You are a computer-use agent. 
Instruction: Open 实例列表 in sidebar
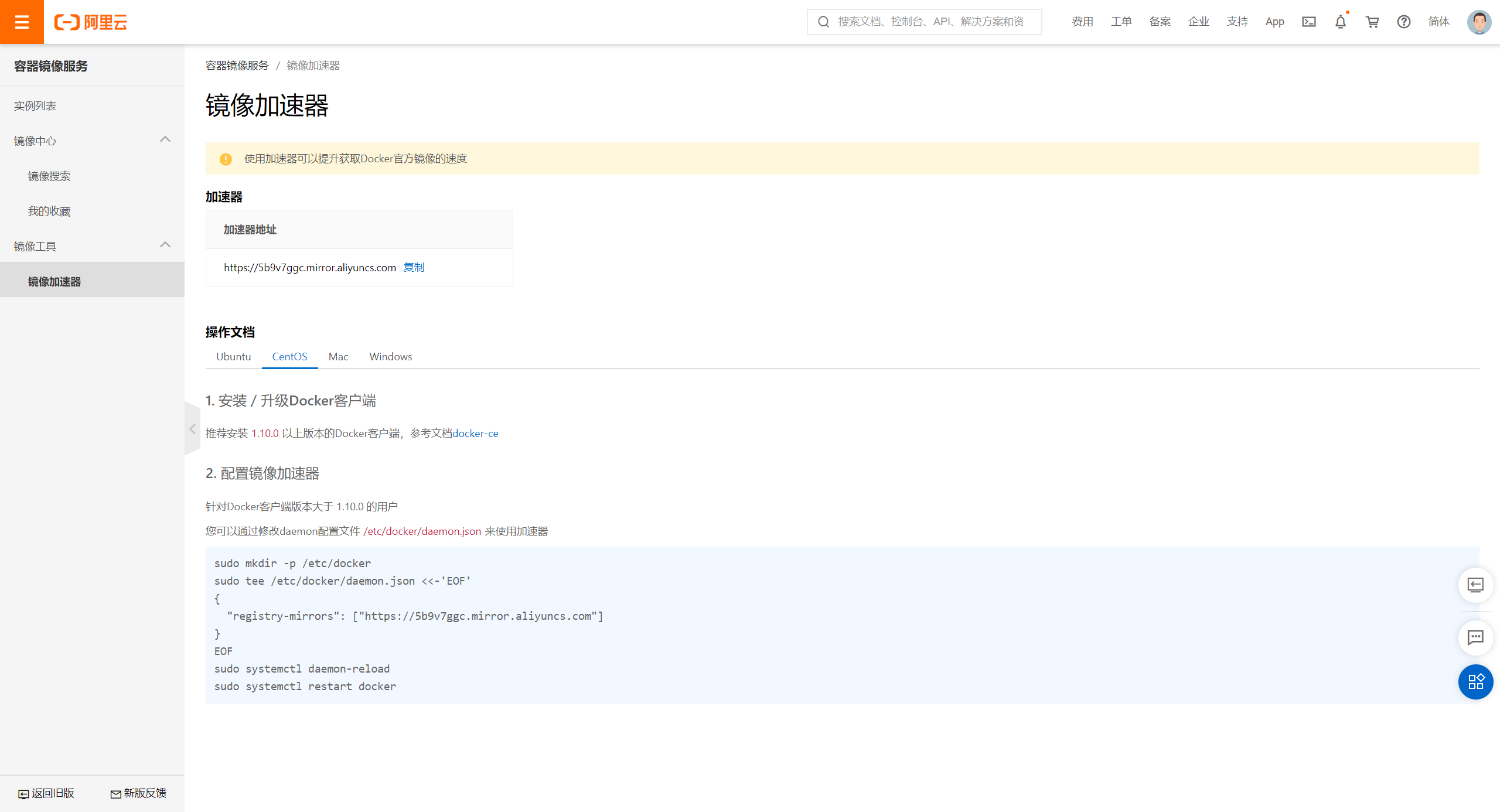pyautogui.click(x=92, y=105)
